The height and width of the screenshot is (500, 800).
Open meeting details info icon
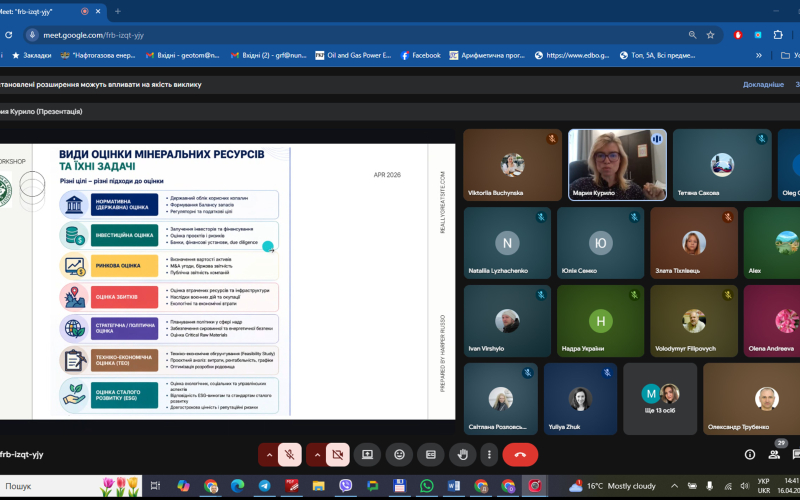(749, 455)
